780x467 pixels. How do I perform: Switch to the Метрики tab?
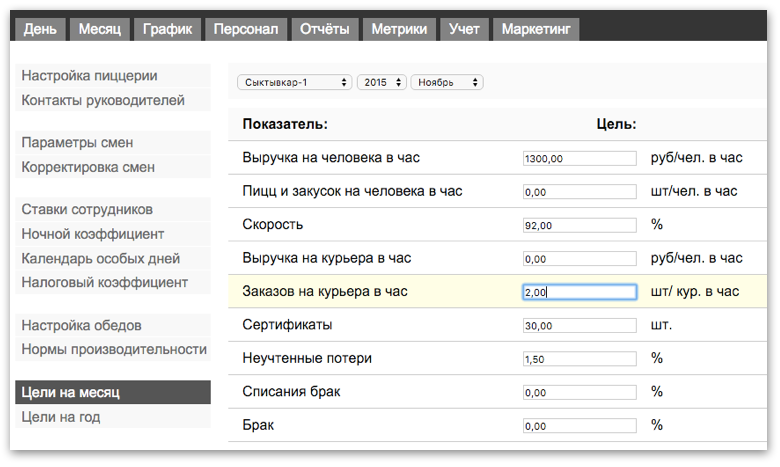399,29
